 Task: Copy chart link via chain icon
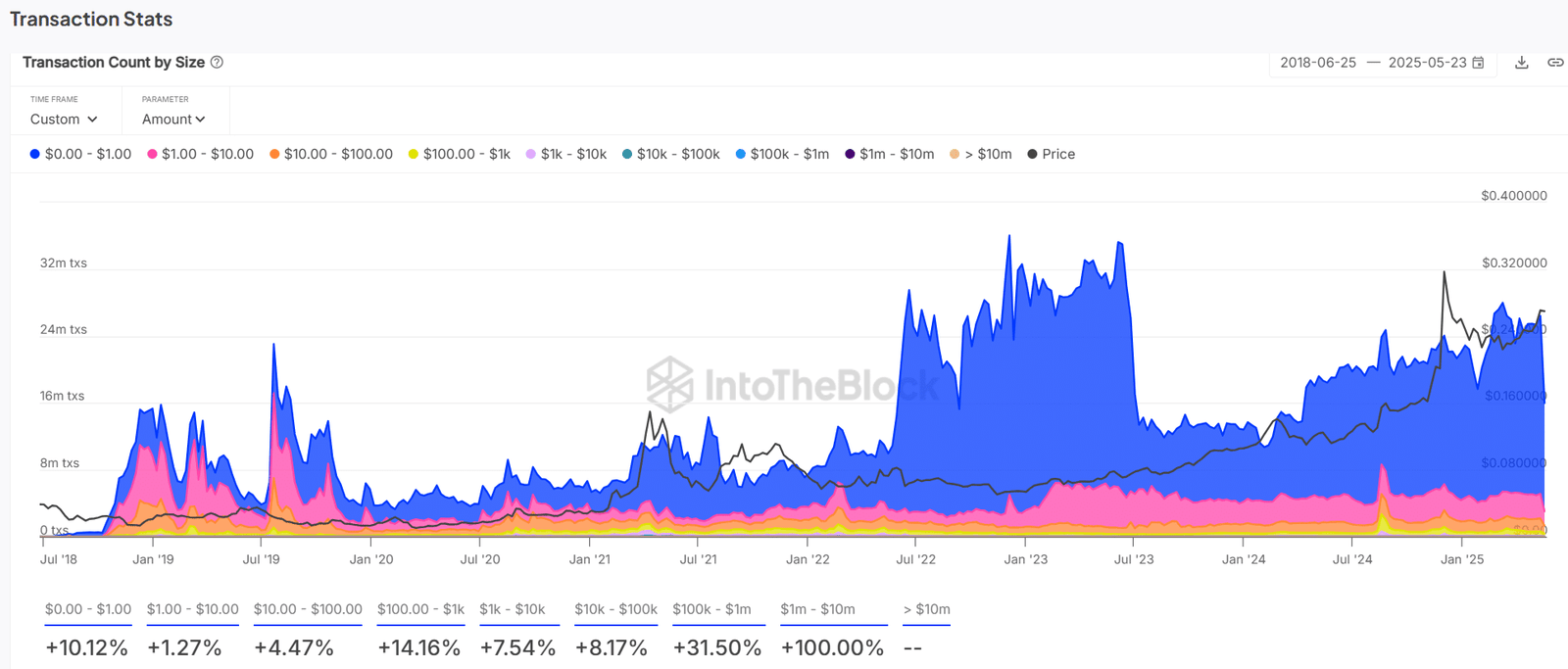1555,62
